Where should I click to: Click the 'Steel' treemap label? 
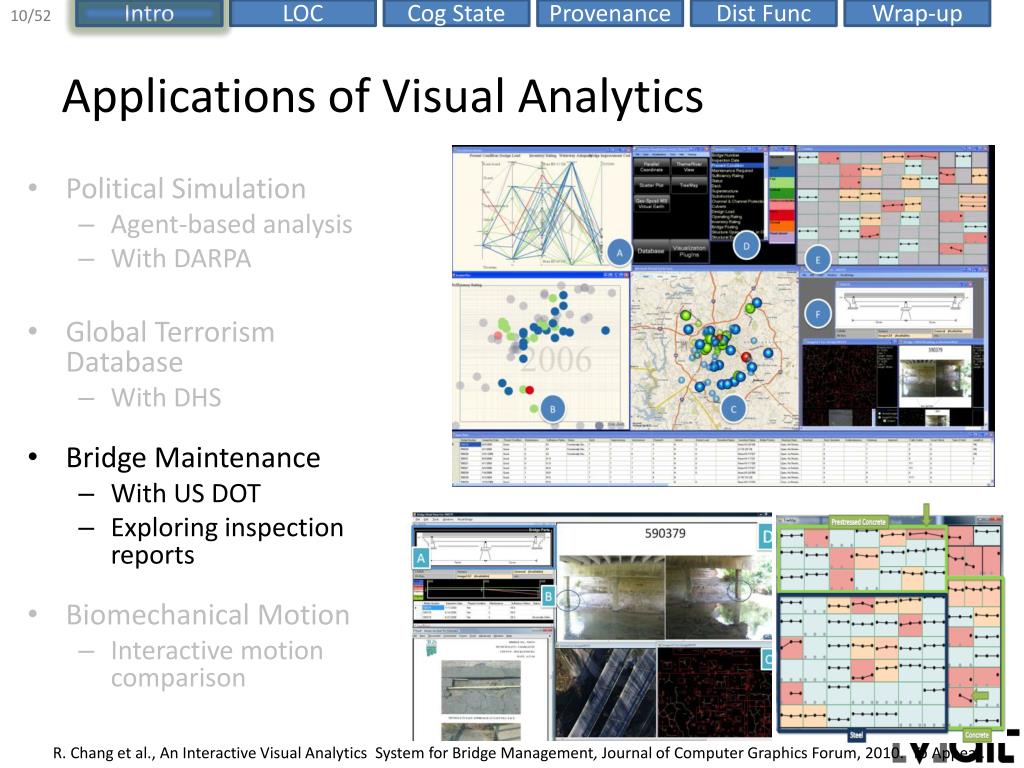[x=856, y=735]
